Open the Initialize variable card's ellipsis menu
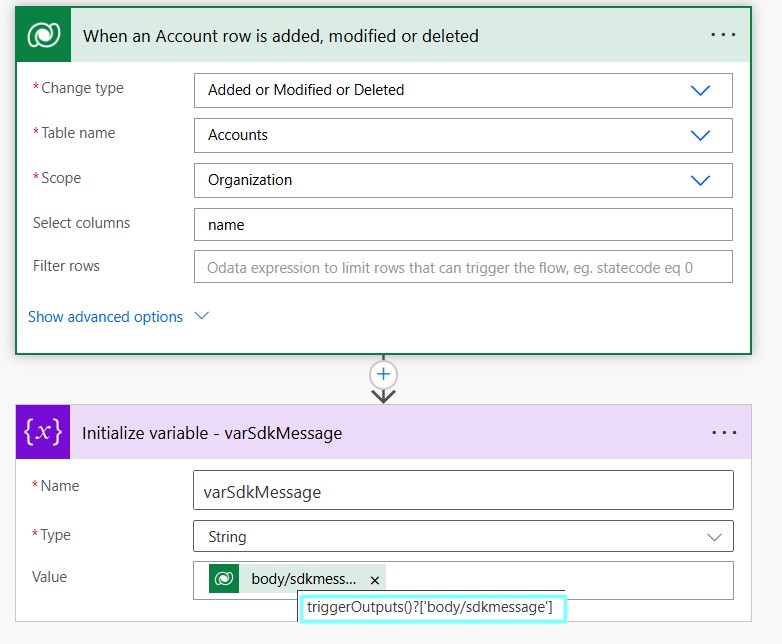Image resolution: width=782 pixels, height=644 pixels. 724,432
